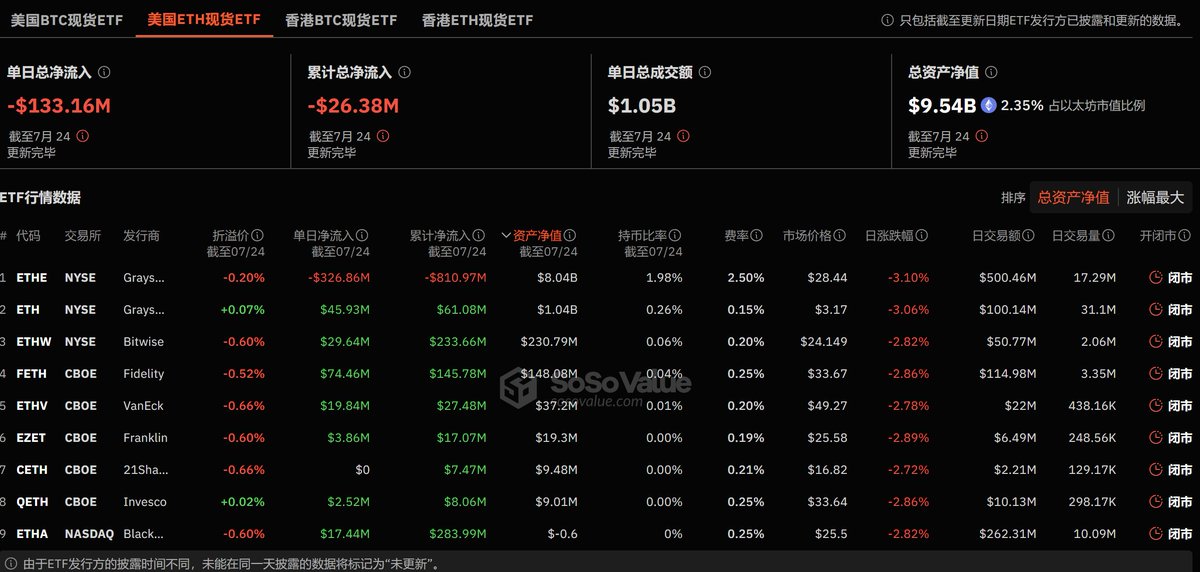This screenshot has height=572, width=1200.
Task: Click info icon in 开闭市 column header
Action: pos(1186,236)
